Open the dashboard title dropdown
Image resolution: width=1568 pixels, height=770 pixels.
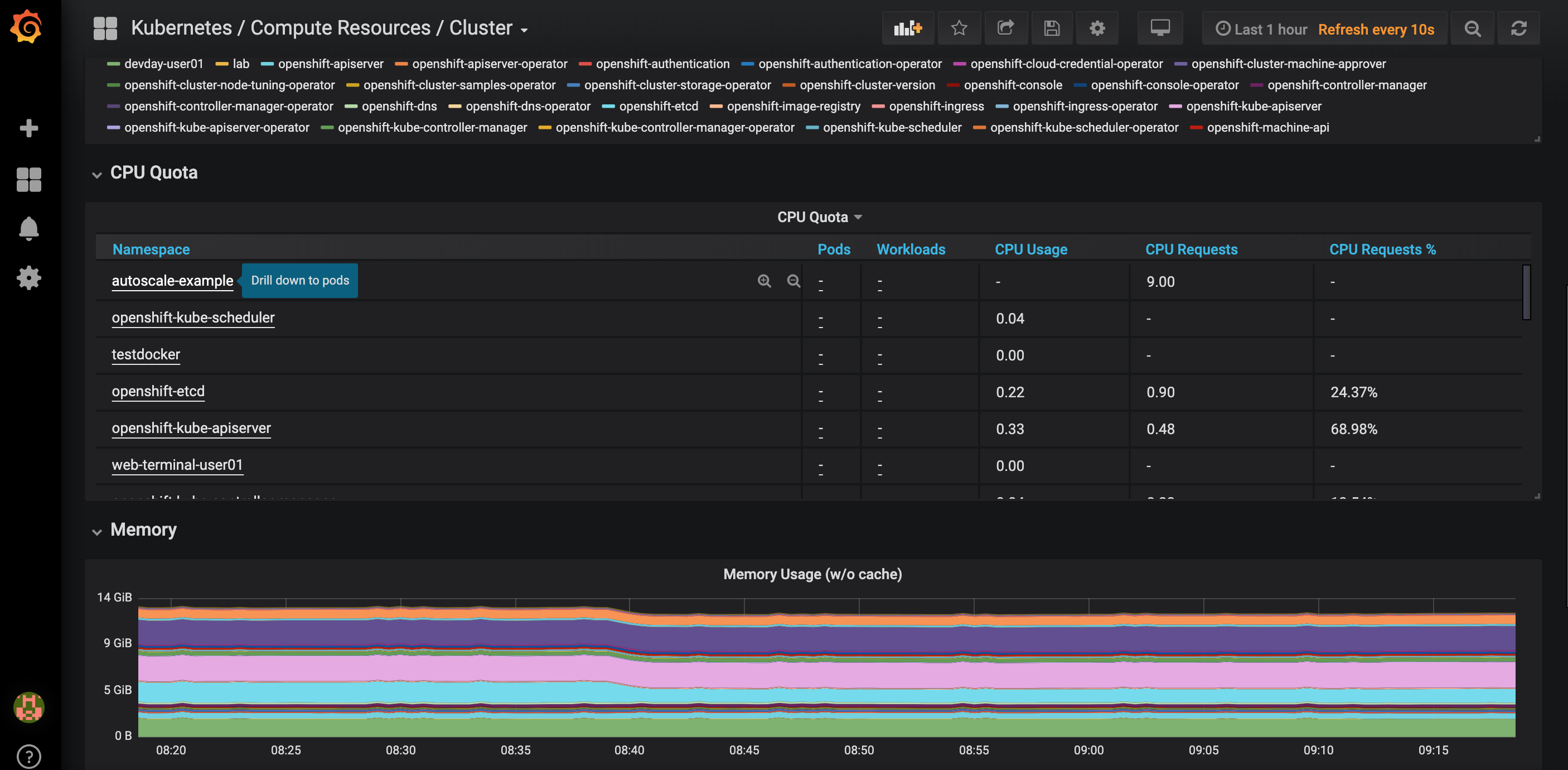click(x=330, y=28)
